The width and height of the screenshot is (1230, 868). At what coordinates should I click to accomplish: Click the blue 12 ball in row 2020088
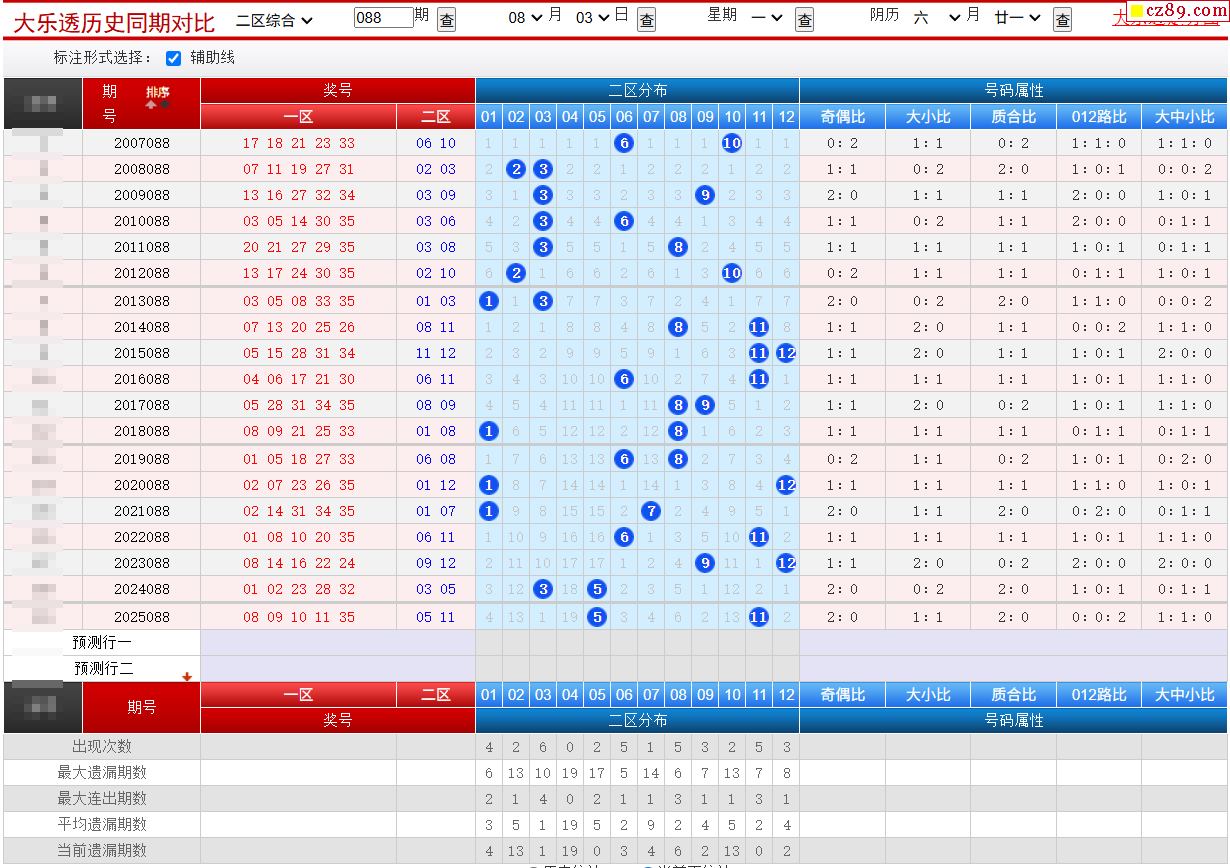pos(786,485)
